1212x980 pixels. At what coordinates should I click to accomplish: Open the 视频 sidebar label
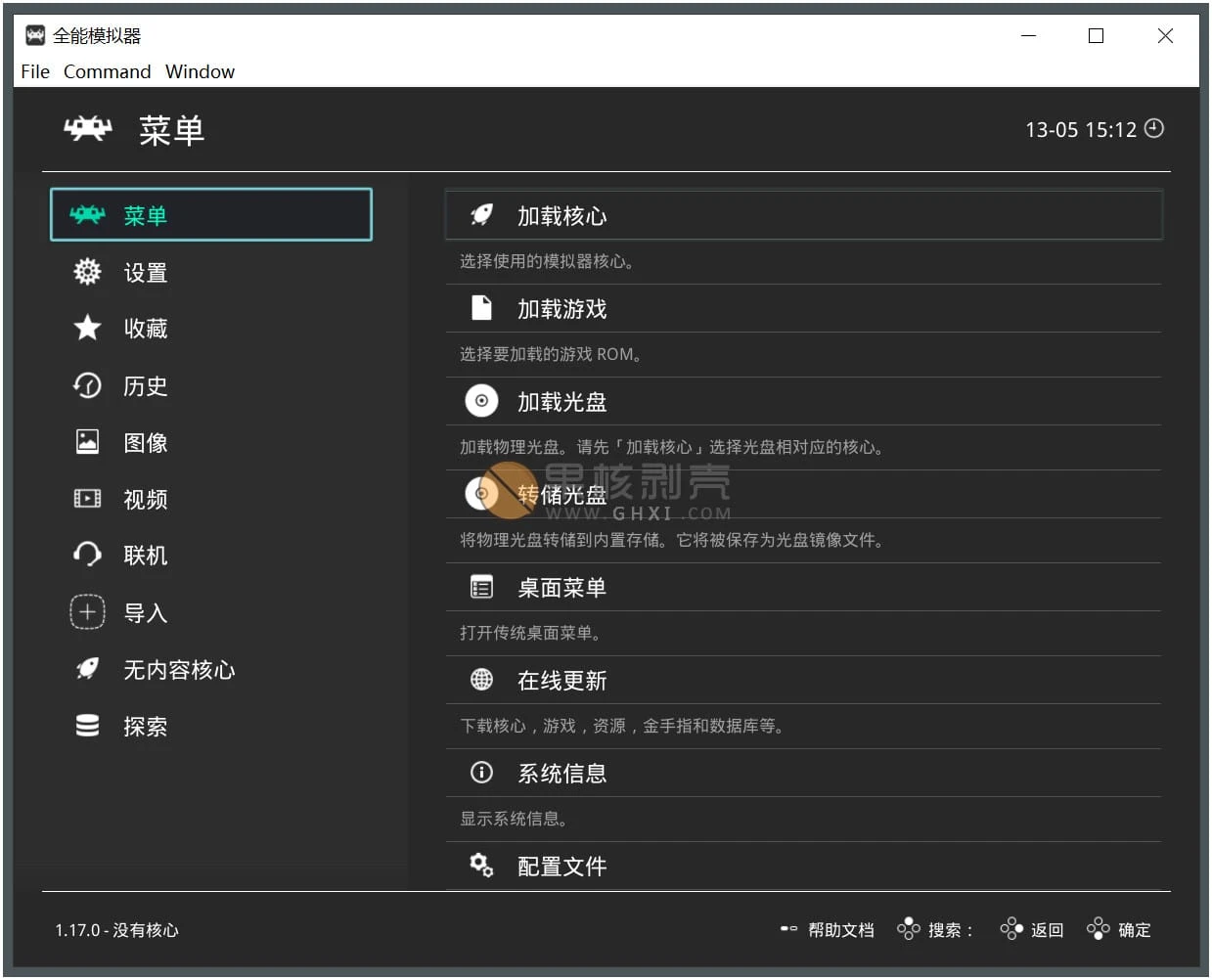pos(146,499)
